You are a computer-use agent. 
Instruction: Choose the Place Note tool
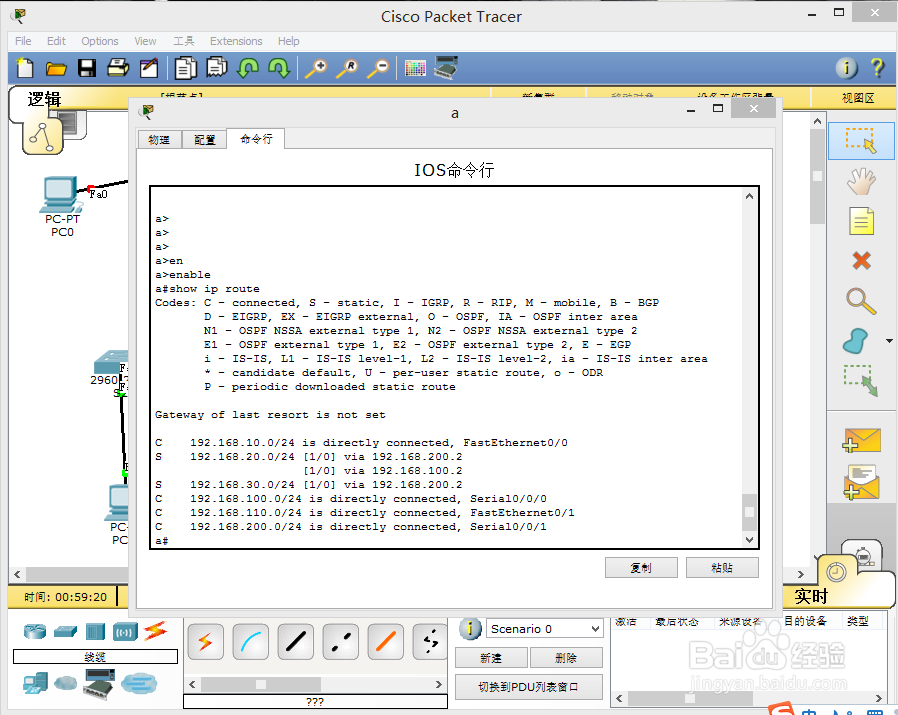[x=861, y=221]
